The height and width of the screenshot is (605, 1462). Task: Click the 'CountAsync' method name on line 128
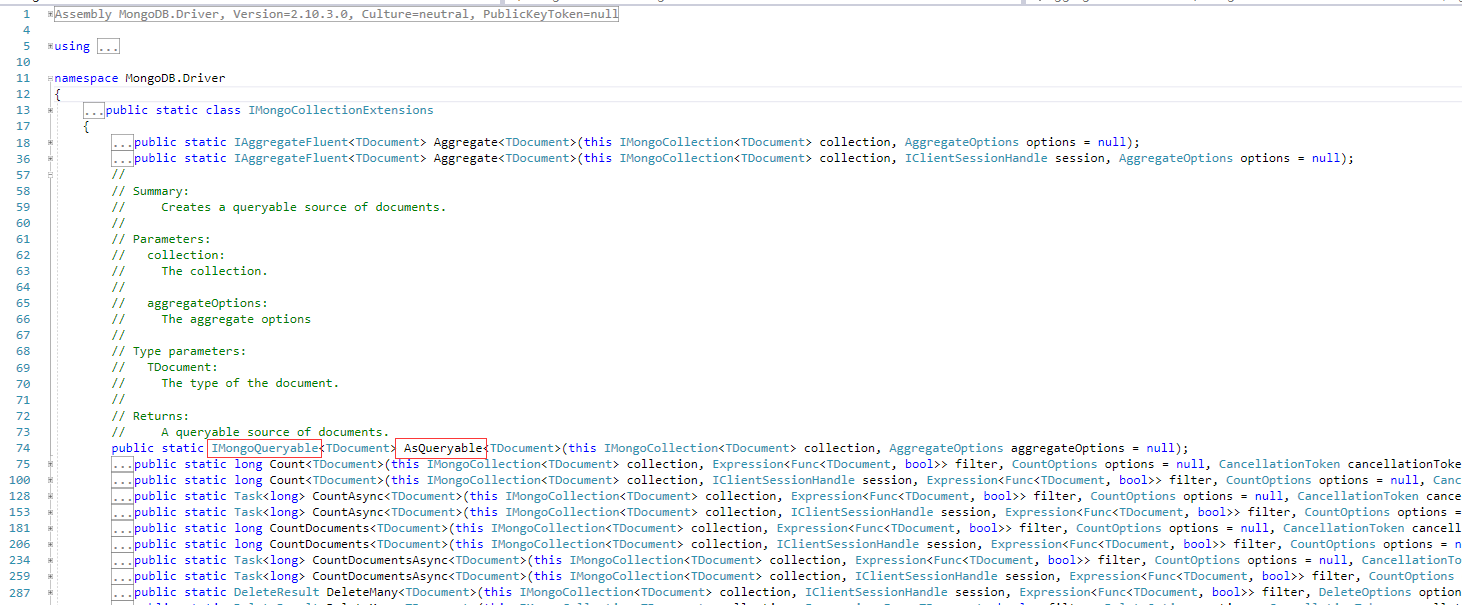coord(348,496)
